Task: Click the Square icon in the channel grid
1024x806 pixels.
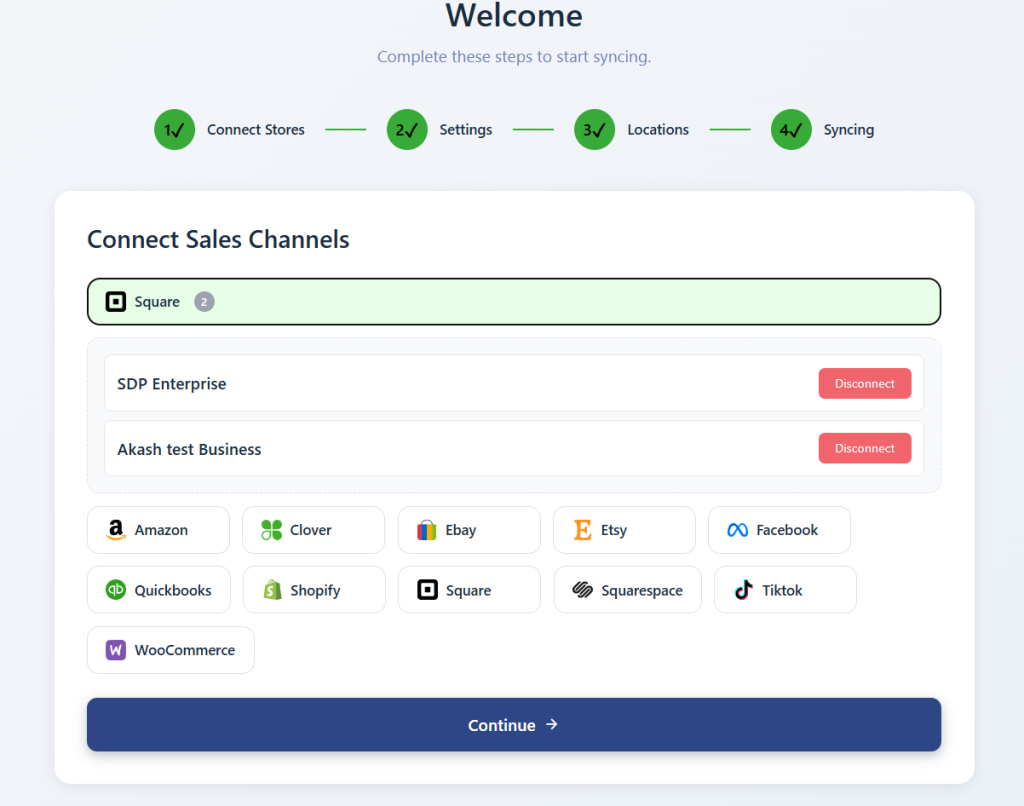Action: [427, 590]
